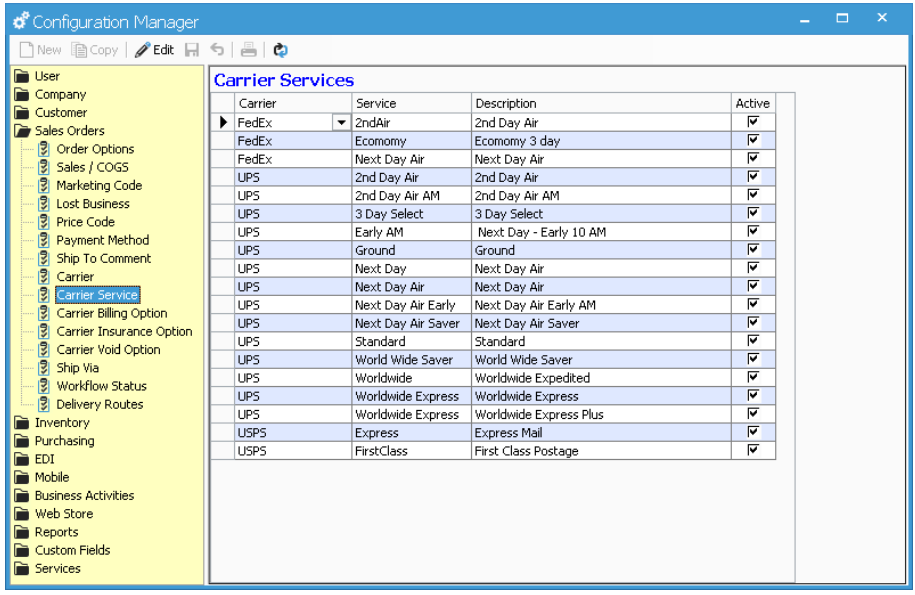The image size is (915, 595).
Task: Click the 'Next Day - Early 10 AM' description cell
Action: click(x=601, y=232)
